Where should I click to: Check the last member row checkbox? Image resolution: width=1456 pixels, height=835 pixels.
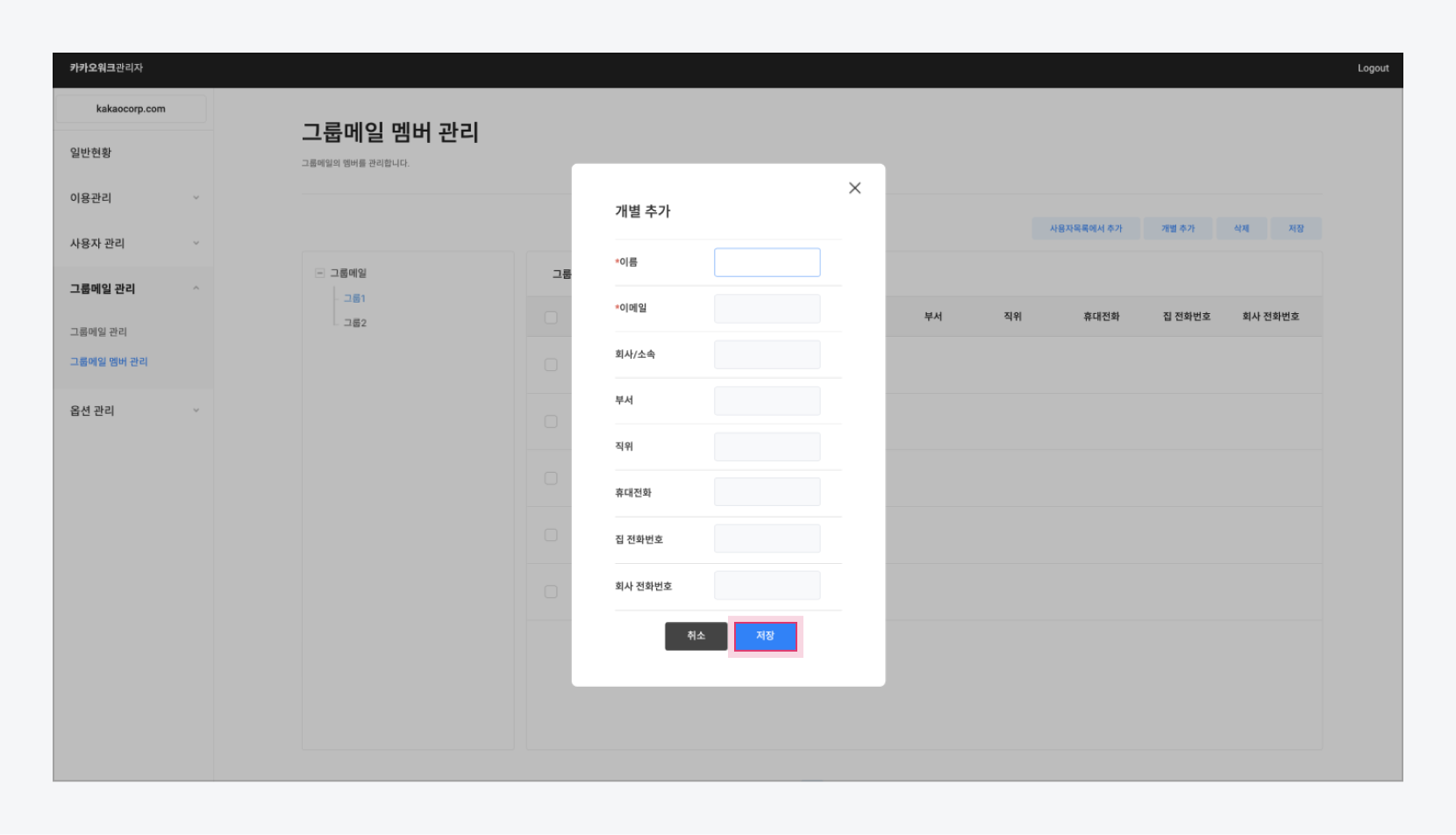pyautogui.click(x=551, y=592)
